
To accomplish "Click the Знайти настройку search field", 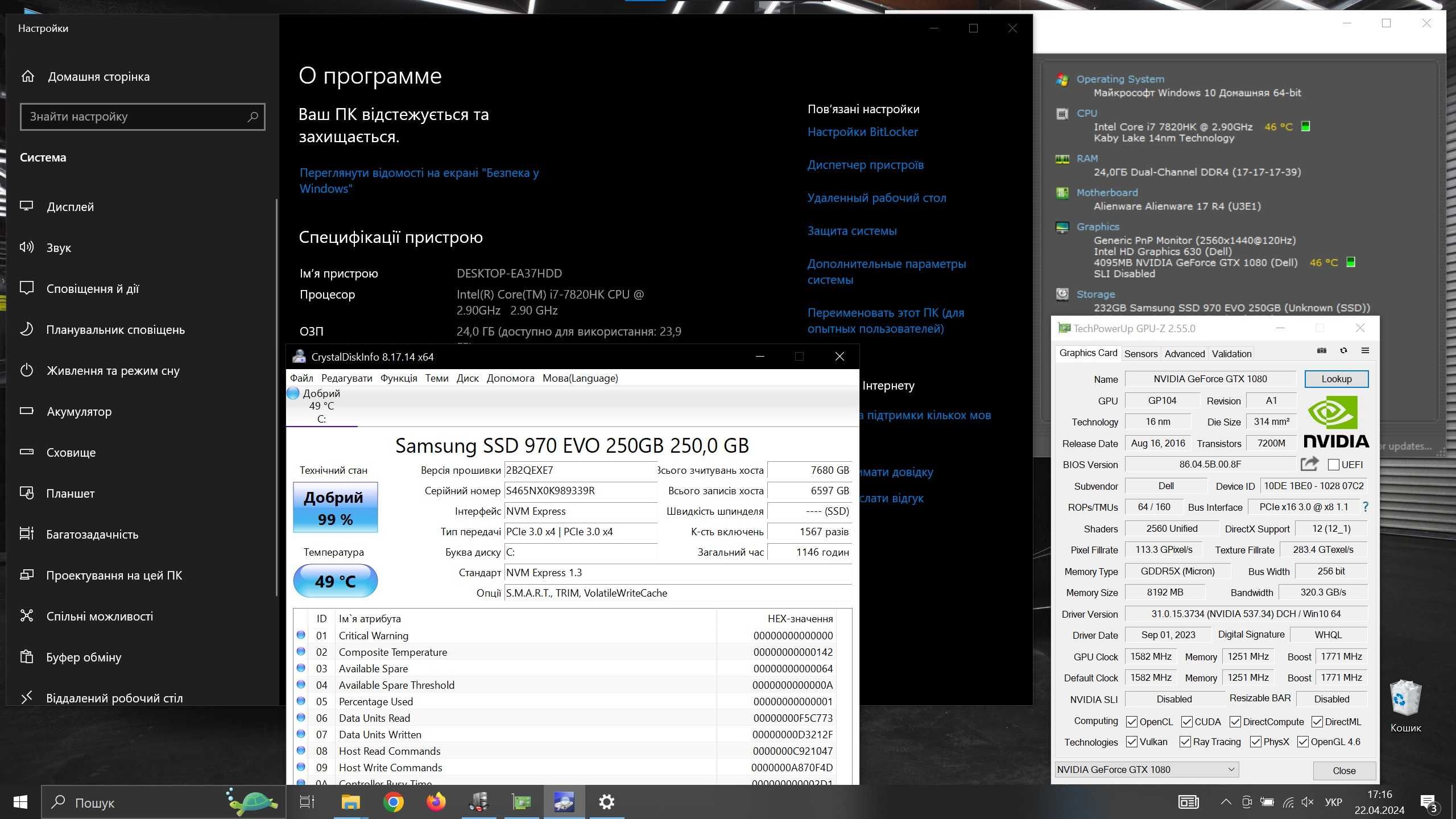I will (143, 117).
